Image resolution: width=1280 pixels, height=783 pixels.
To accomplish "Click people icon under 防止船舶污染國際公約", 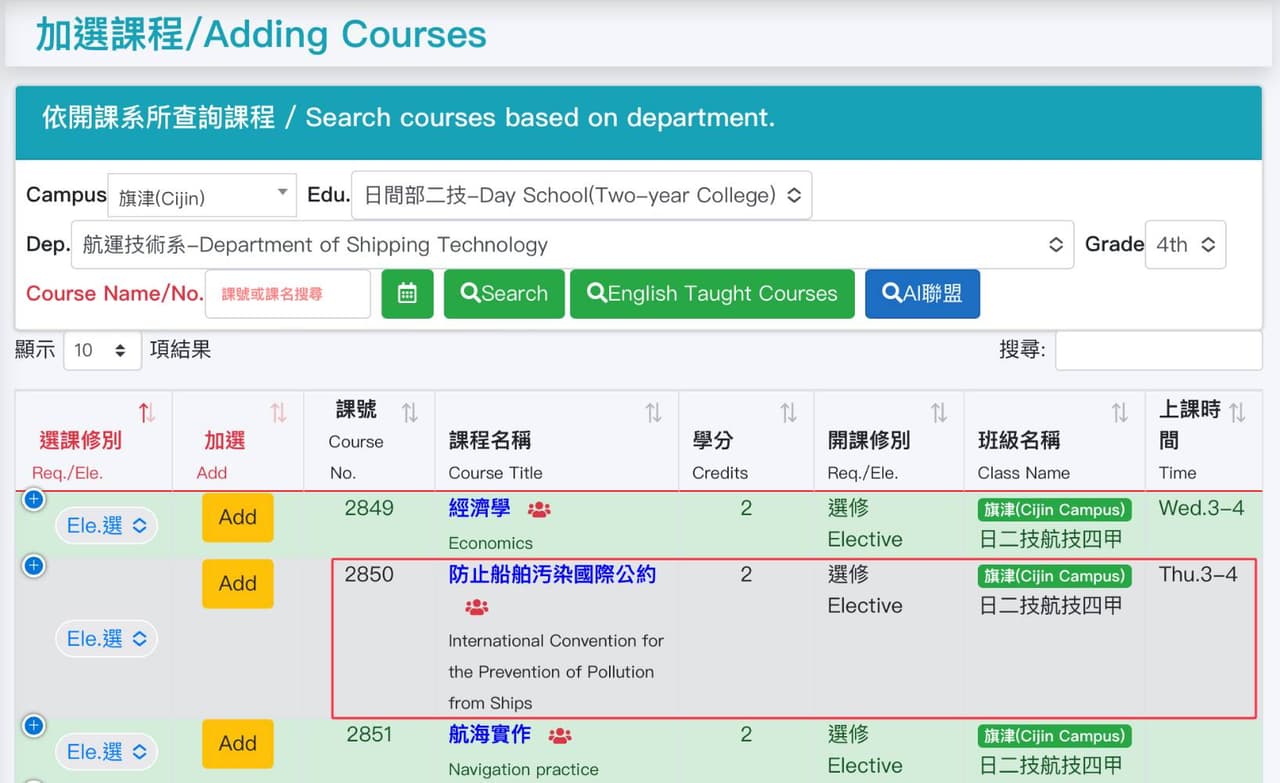I will [477, 607].
